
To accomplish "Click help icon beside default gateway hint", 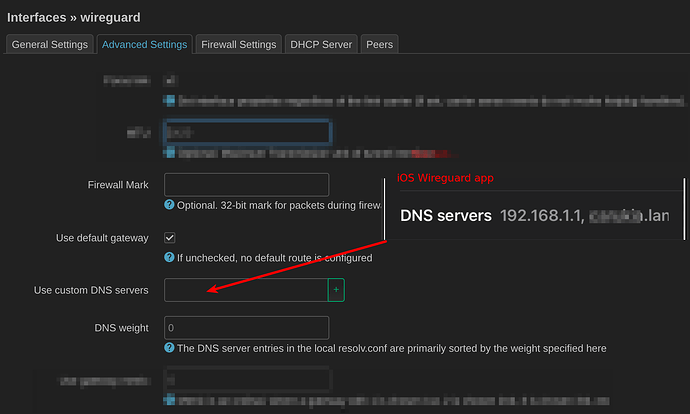I will coord(169,257).
